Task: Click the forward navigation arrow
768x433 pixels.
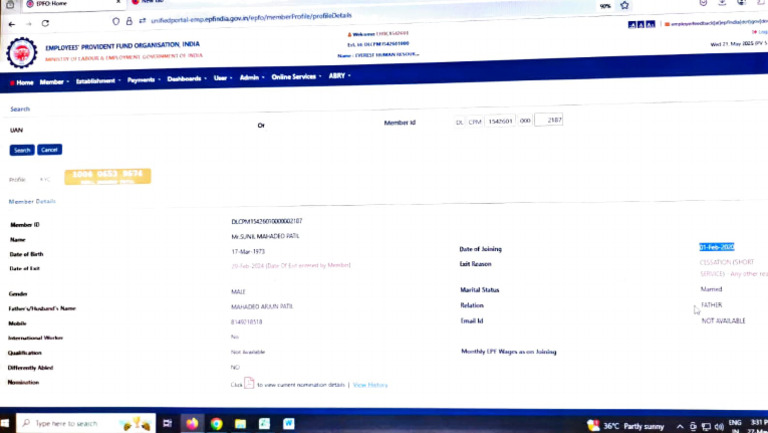Action: (x=29, y=24)
